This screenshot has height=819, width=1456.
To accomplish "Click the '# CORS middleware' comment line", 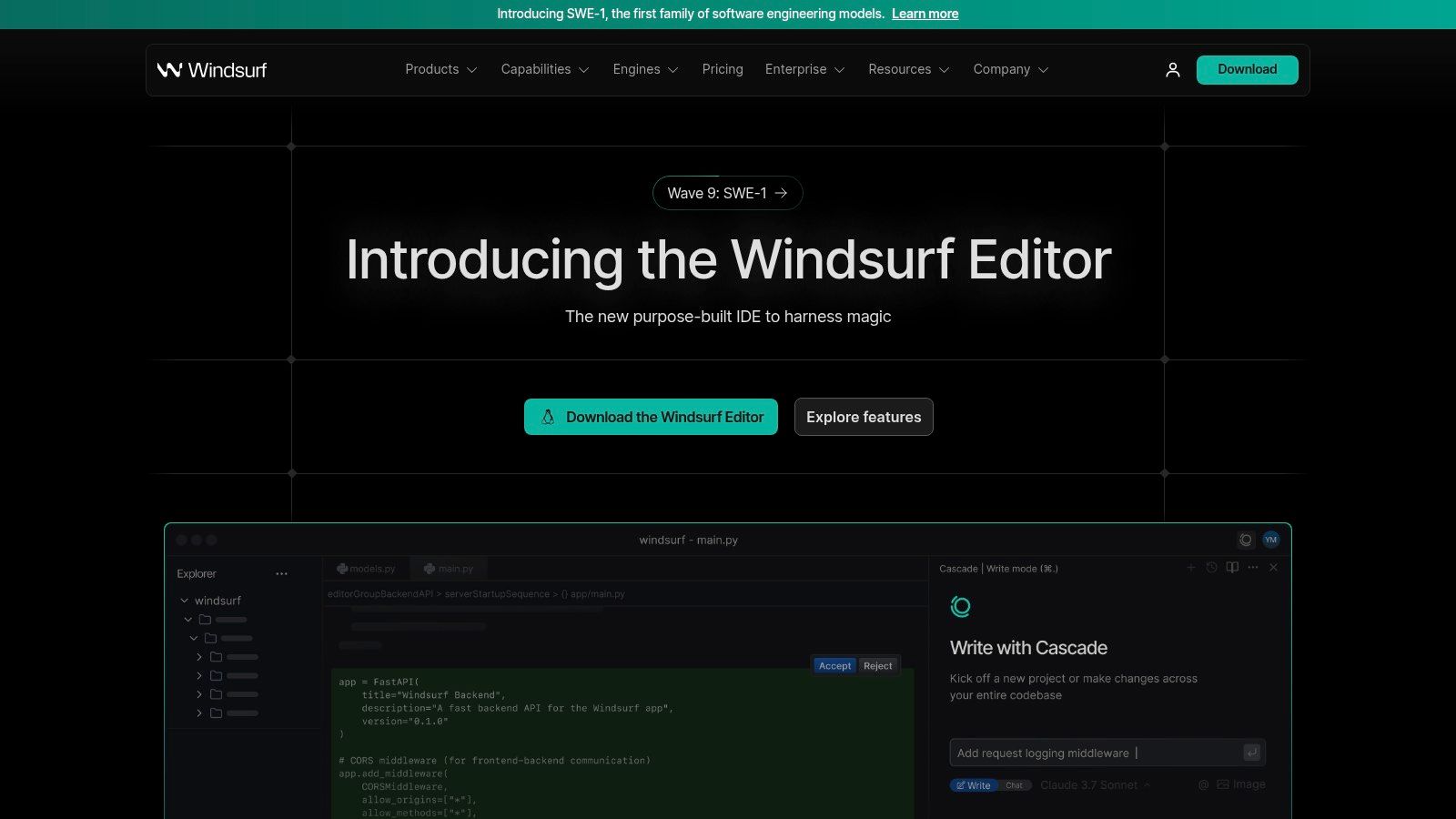I will [494, 760].
